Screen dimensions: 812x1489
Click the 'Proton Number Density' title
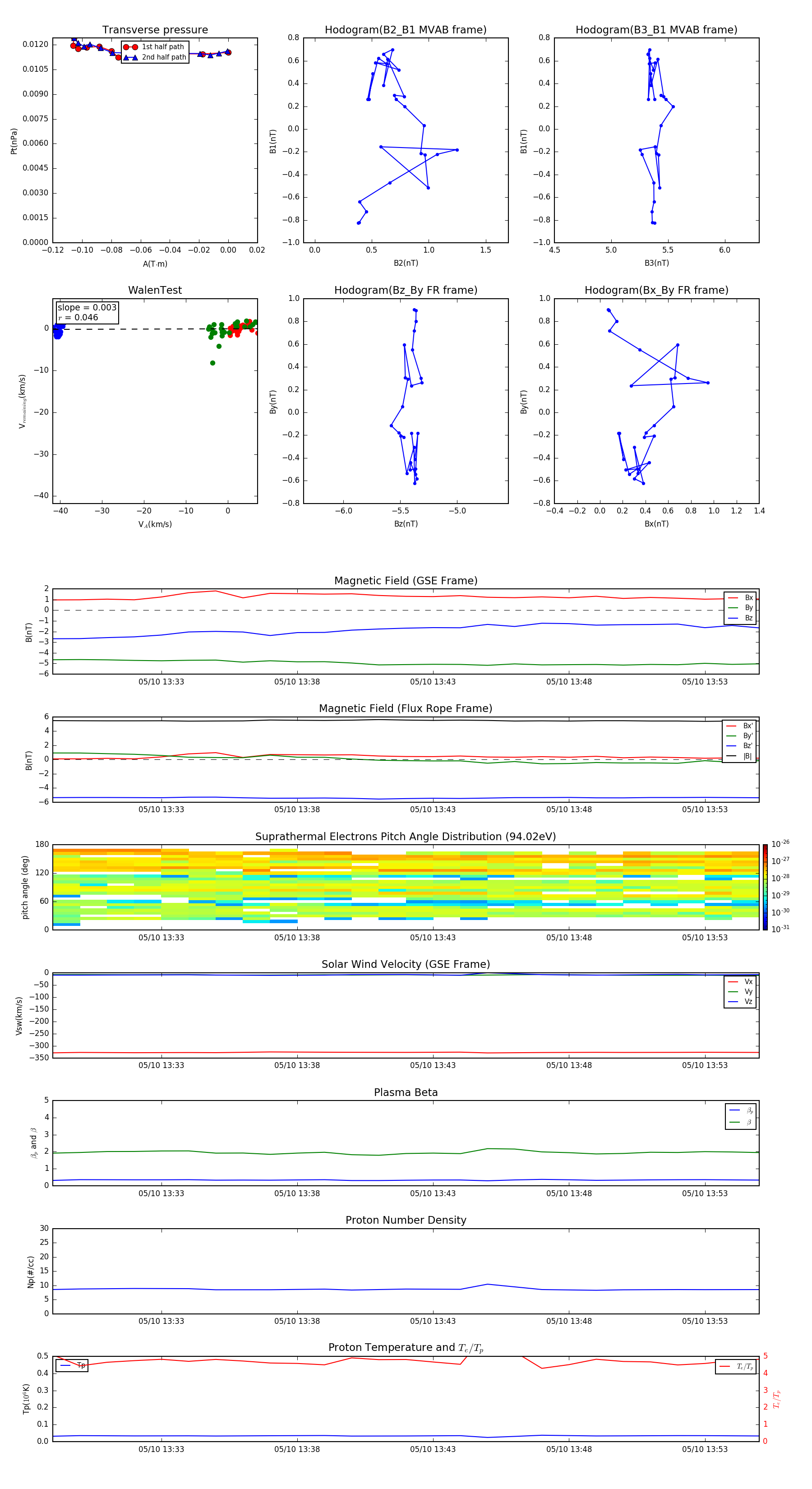tap(406, 1220)
